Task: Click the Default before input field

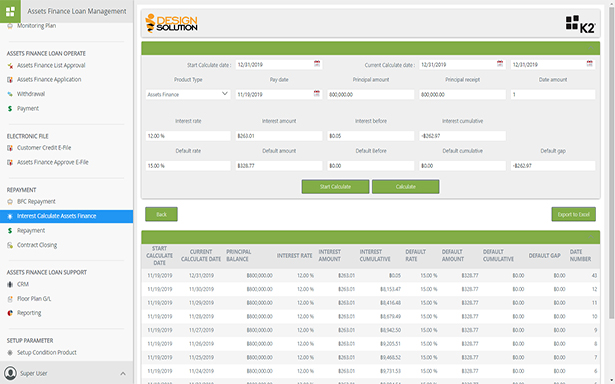Action: pos(371,166)
